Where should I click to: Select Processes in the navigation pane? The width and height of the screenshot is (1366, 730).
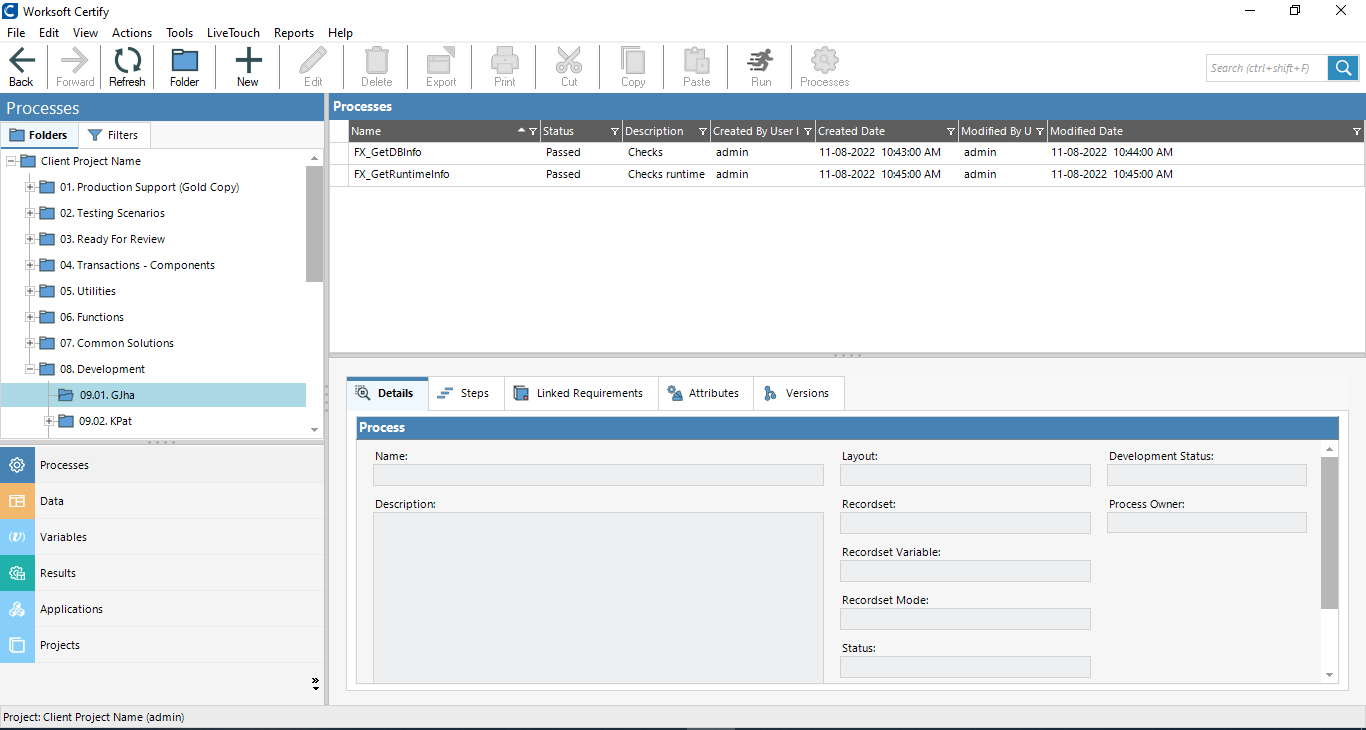point(162,465)
